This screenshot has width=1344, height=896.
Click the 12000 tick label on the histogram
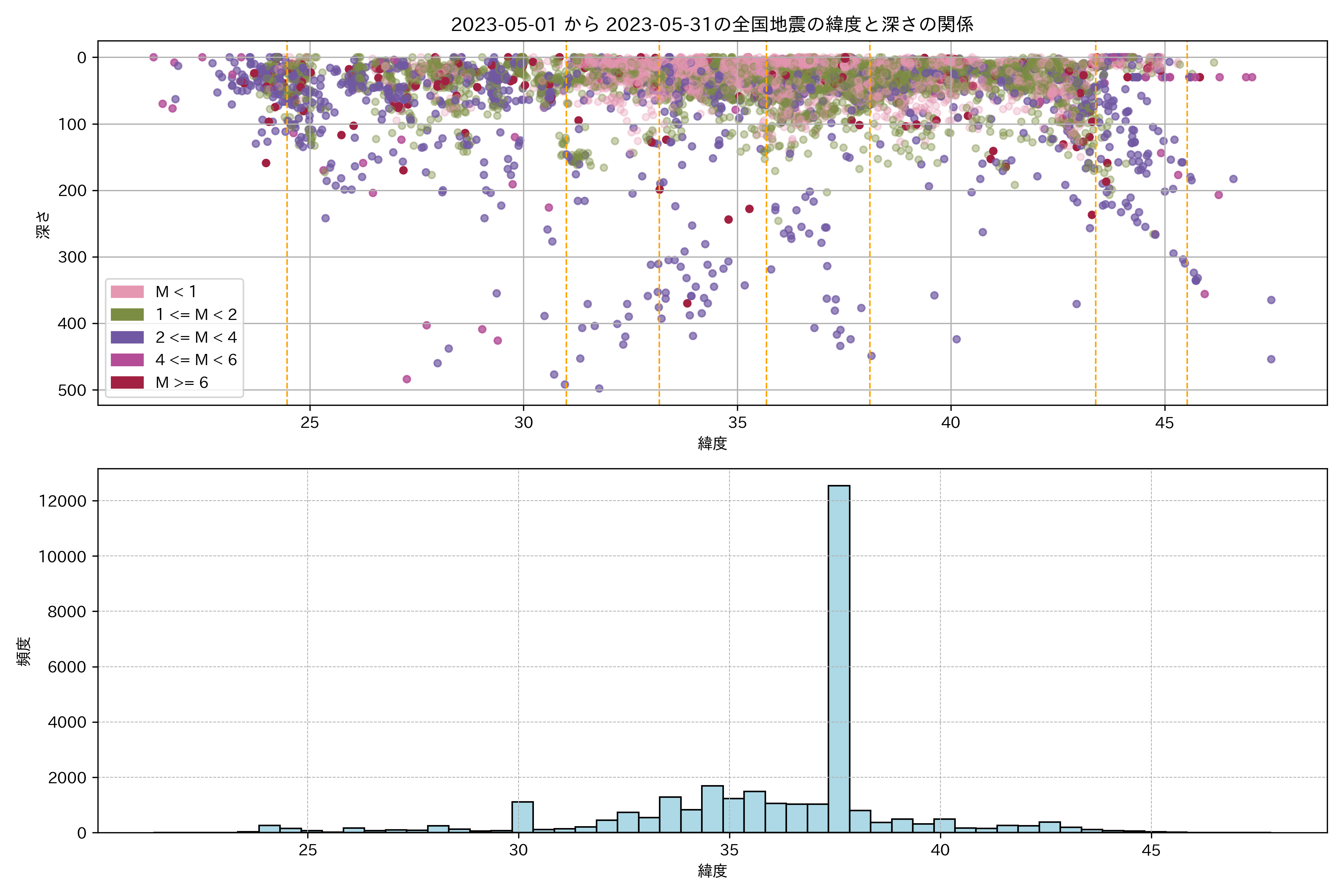(62, 501)
